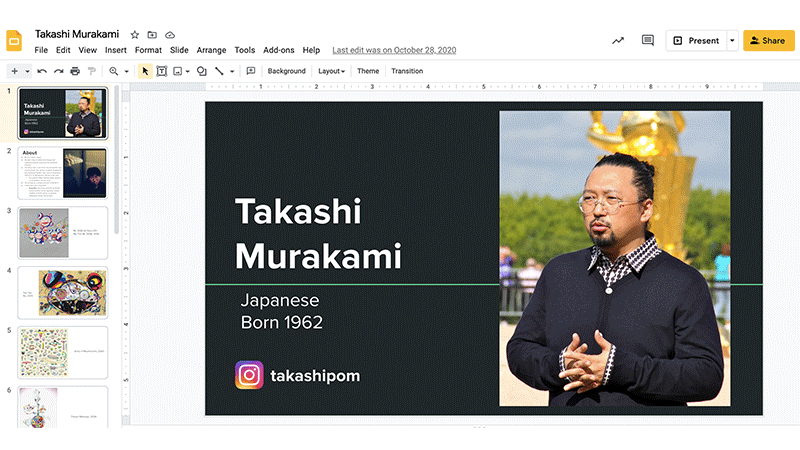Image resolution: width=800 pixels, height=450 pixels.
Task: Check the cloud document status icon
Action: click(170, 35)
